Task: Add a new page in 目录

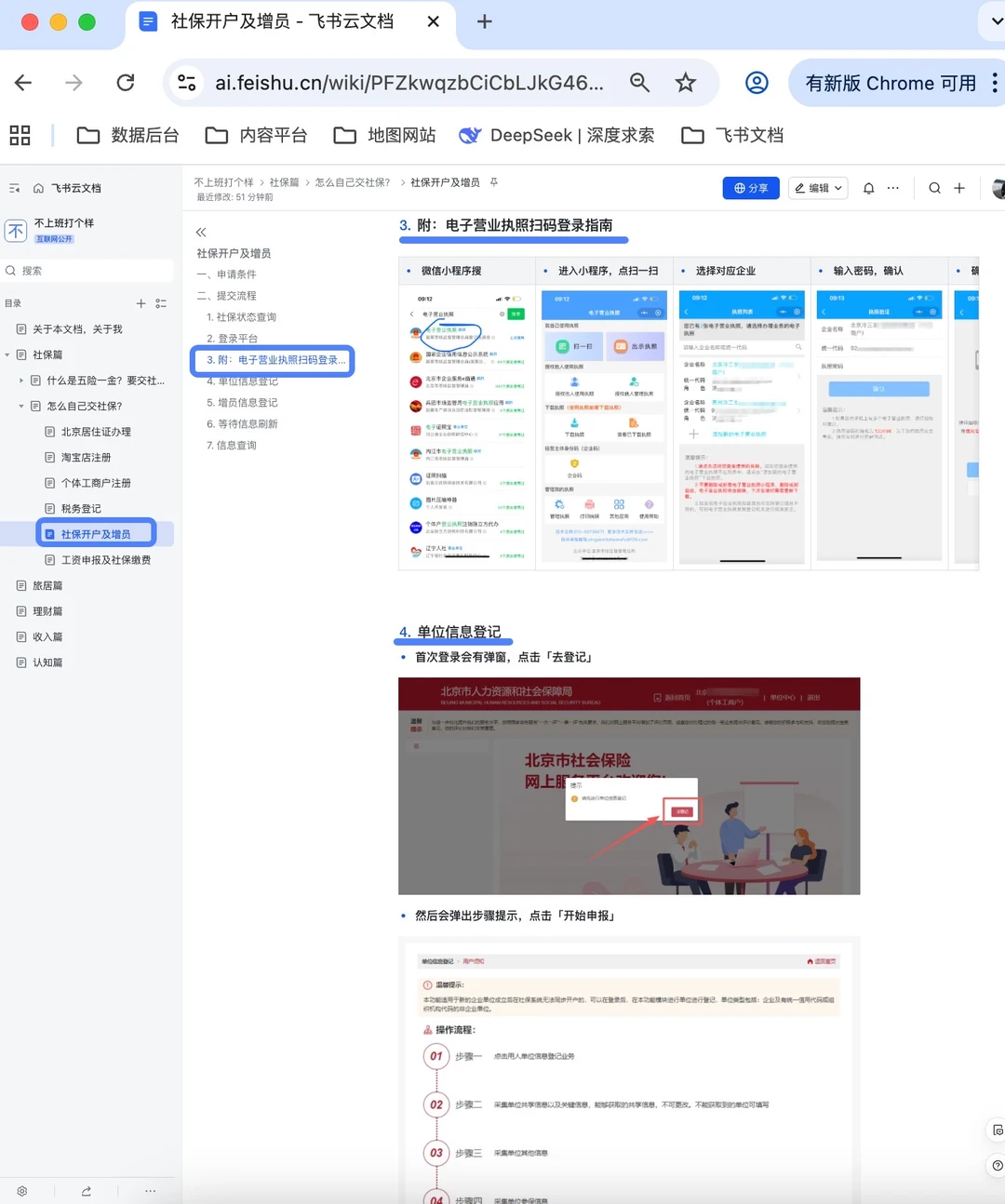Action: 141,303
